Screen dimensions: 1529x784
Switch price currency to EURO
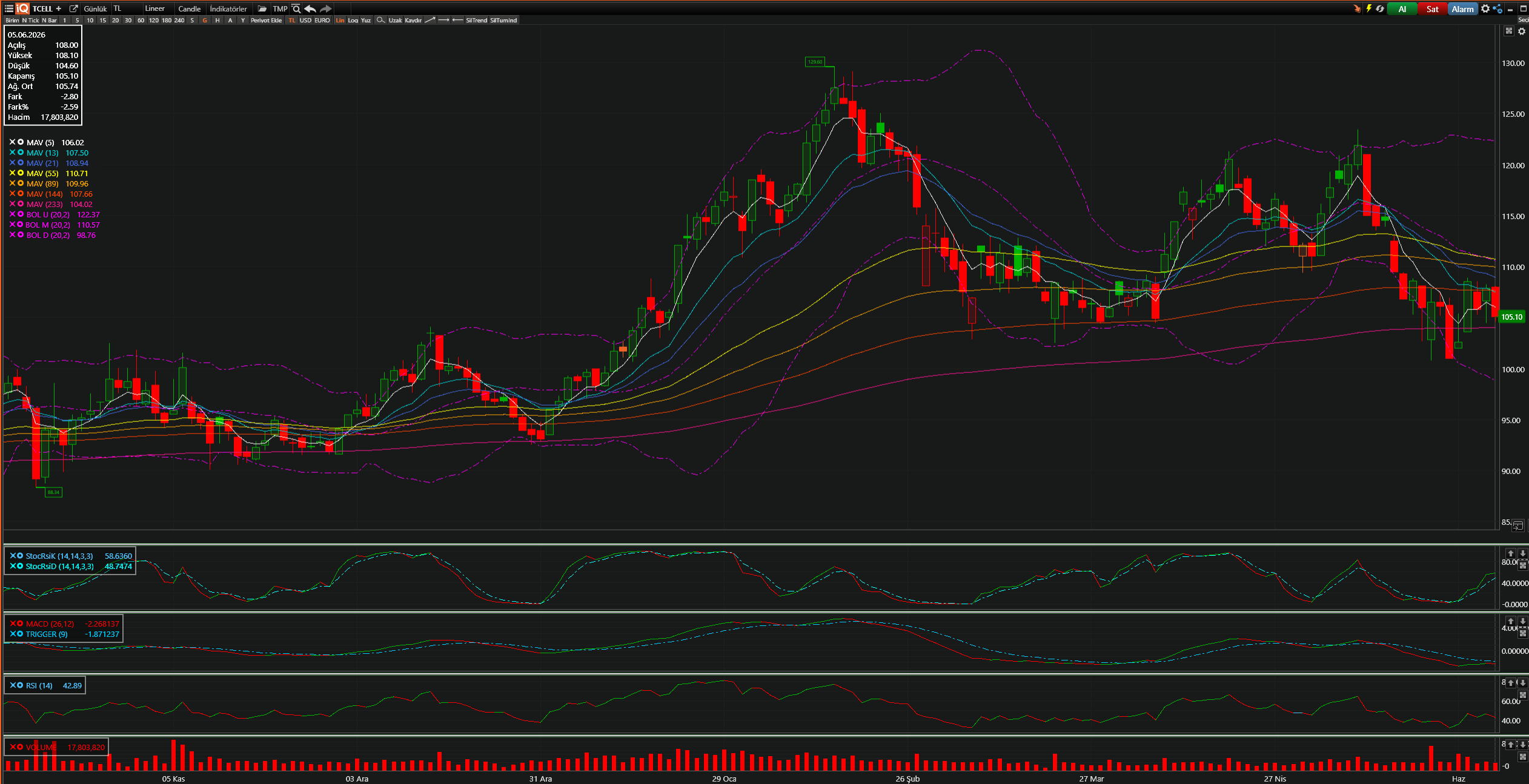coord(322,20)
